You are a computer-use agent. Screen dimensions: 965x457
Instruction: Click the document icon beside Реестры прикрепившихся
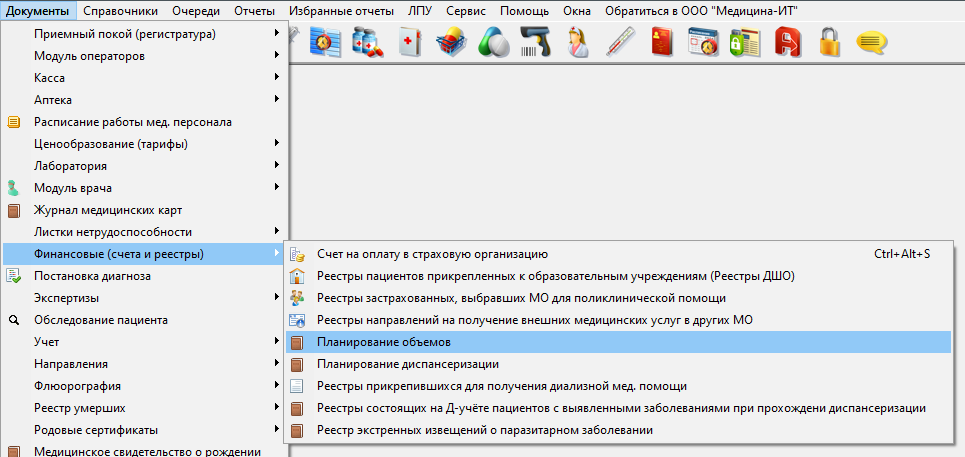click(x=297, y=386)
